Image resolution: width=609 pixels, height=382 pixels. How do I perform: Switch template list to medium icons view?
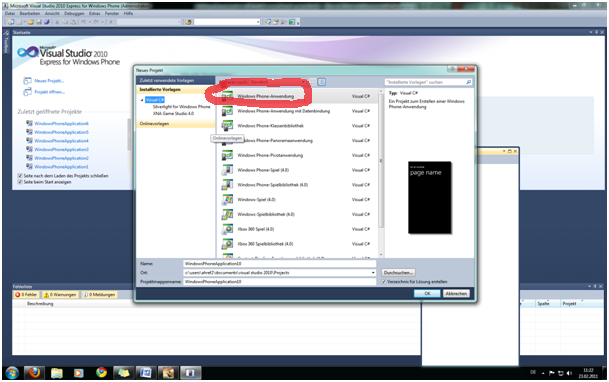tap(322, 82)
